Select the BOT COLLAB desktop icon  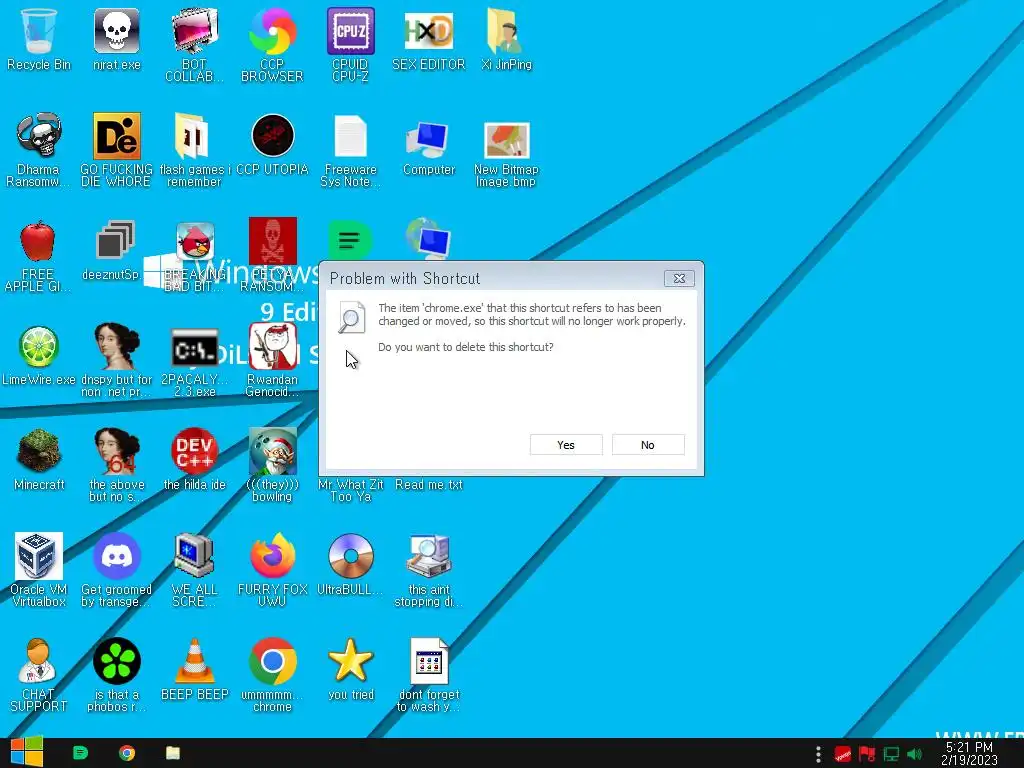(x=195, y=31)
